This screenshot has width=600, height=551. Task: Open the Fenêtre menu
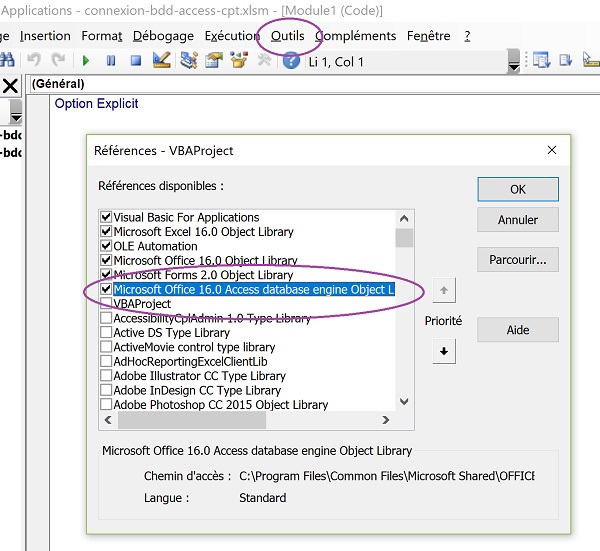429,36
